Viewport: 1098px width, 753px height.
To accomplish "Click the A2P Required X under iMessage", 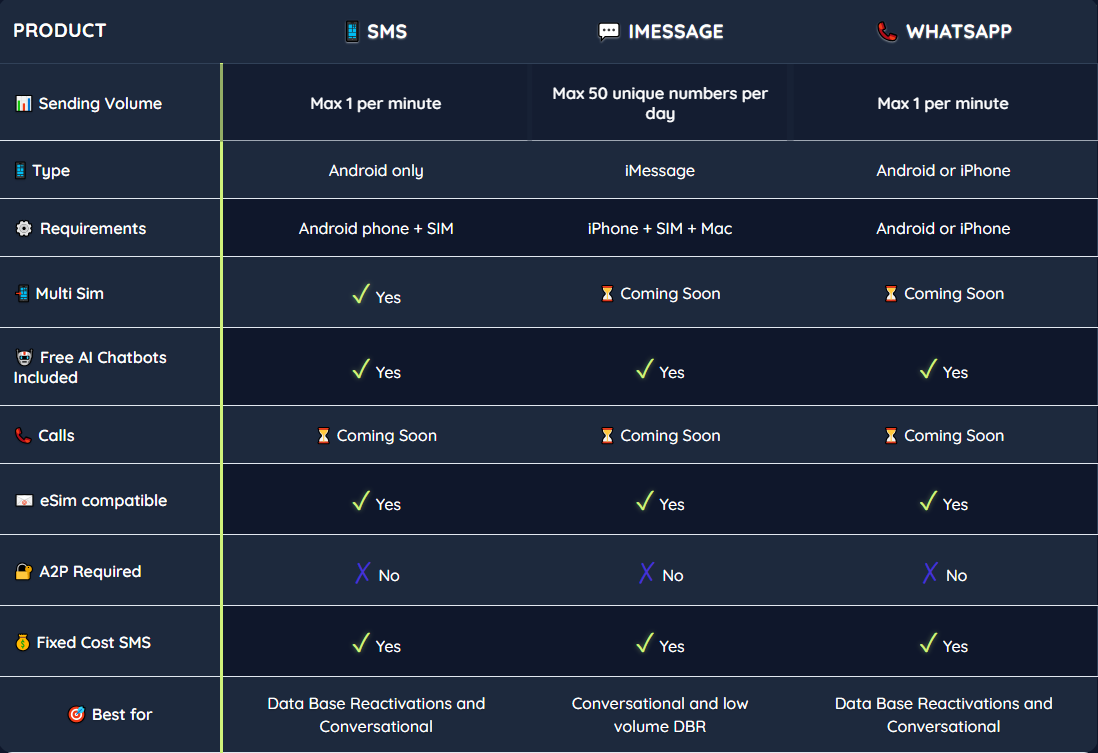I will point(647,573).
